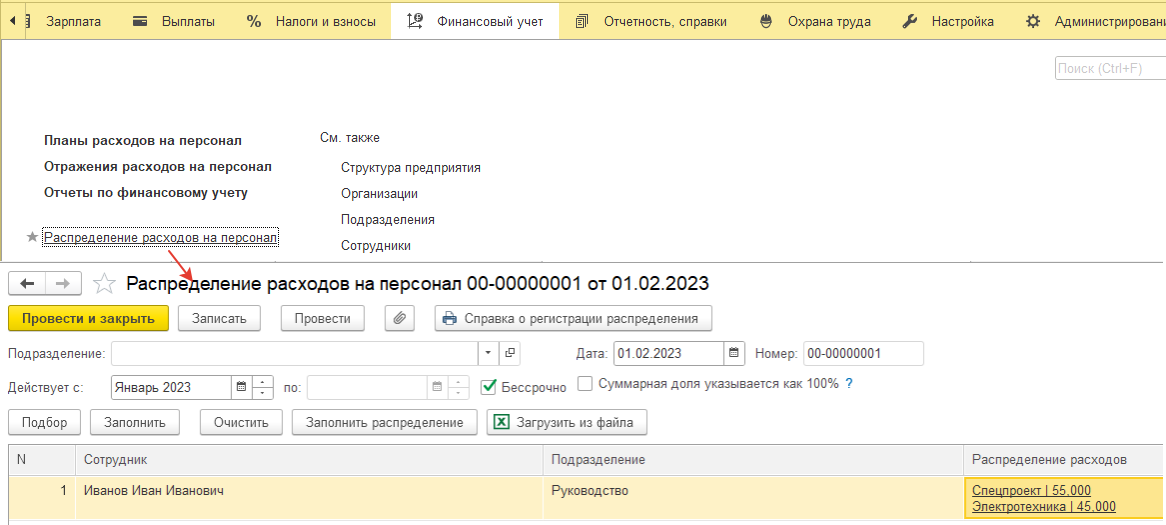Open the selected Подразделение with the open icon
1166x525 pixels.
click(x=510, y=353)
